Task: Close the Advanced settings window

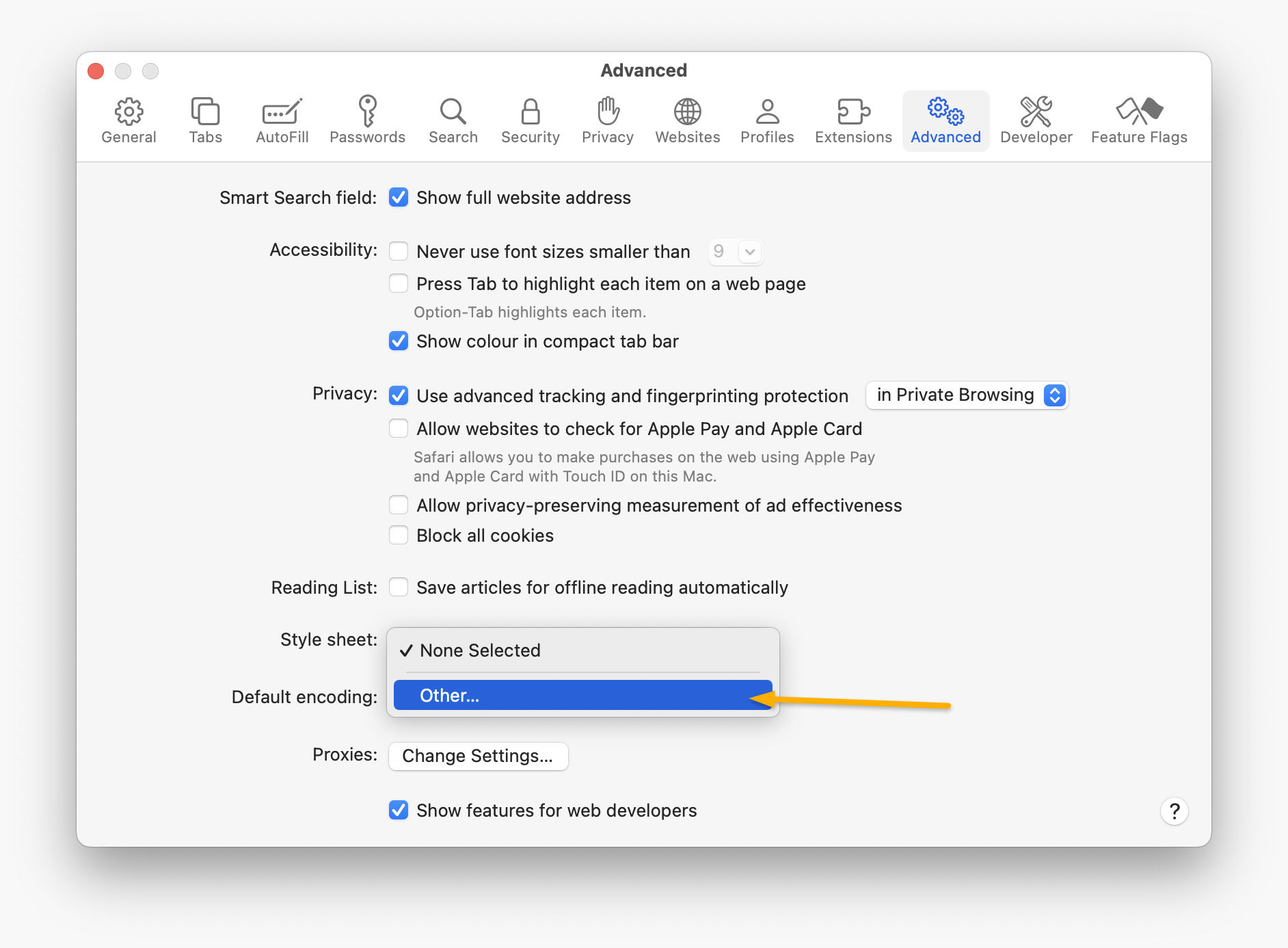Action: tap(96, 71)
